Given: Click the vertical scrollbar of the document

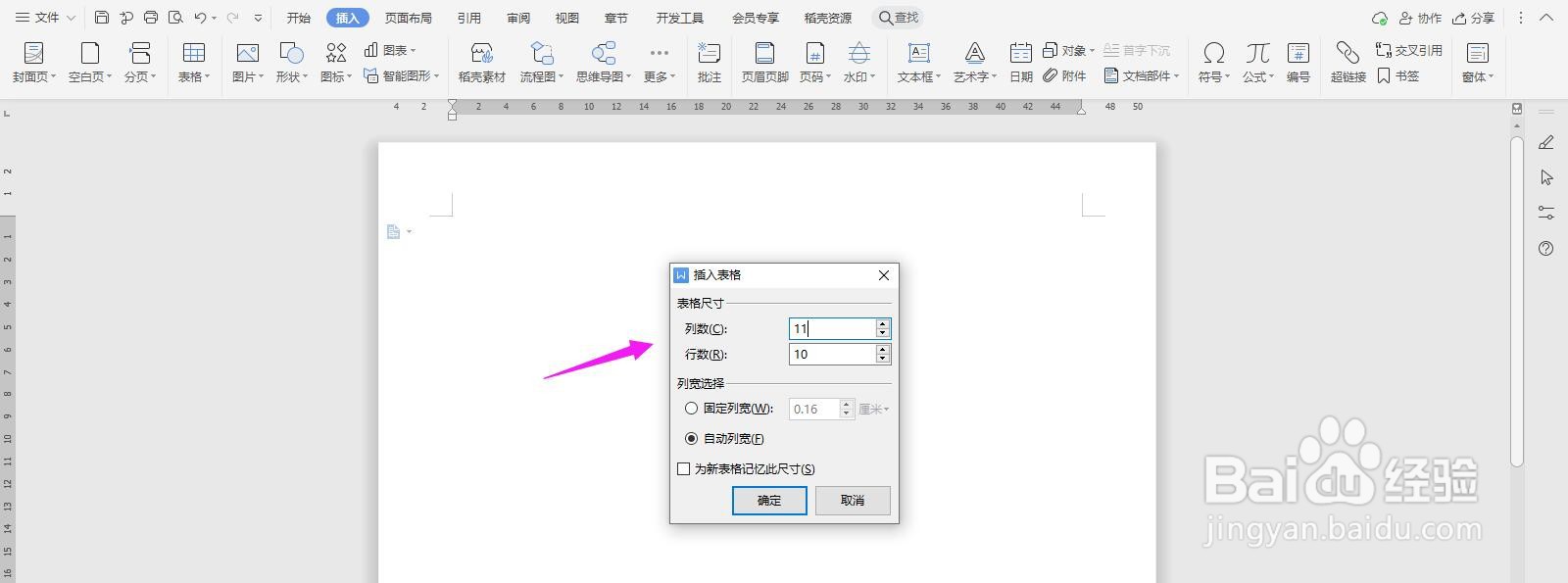Looking at the screenshot, I should [x=1517, y=302].
